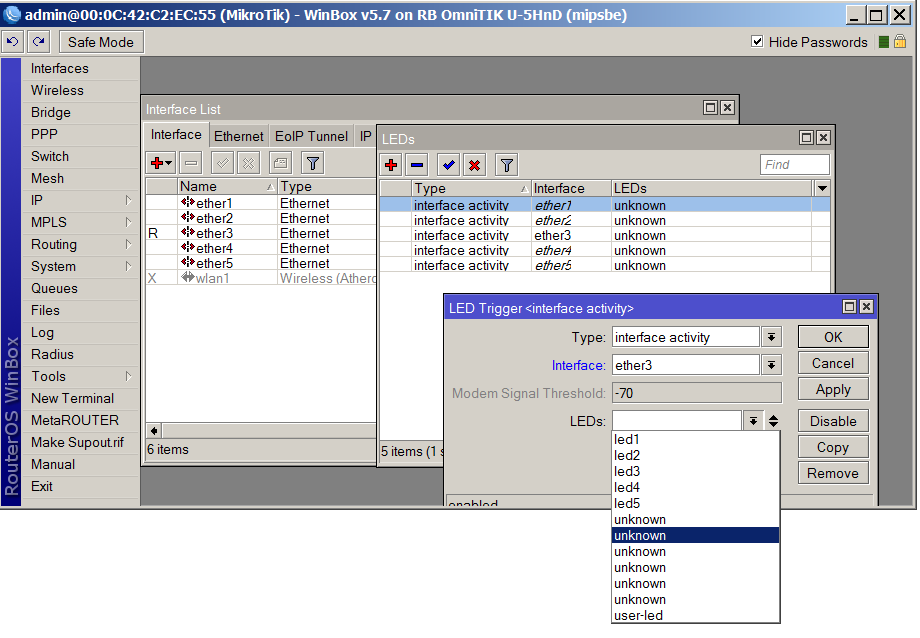The height and width of the screenshot is (638, 920).
Task: Expand the Routing submenu in sidebar
Action: 80,244
